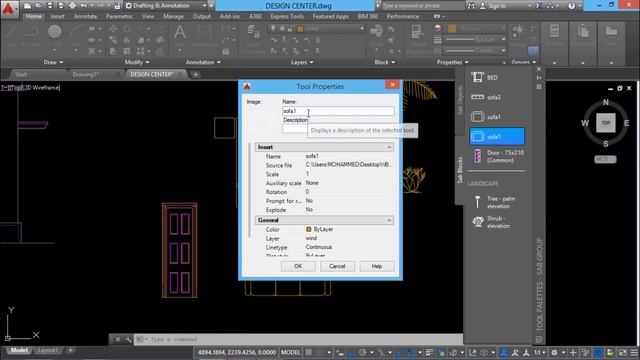Click the New drawing icon in quick access toolbar
Image resolution: width=640 pixels, height=360 pixels.
27,6
